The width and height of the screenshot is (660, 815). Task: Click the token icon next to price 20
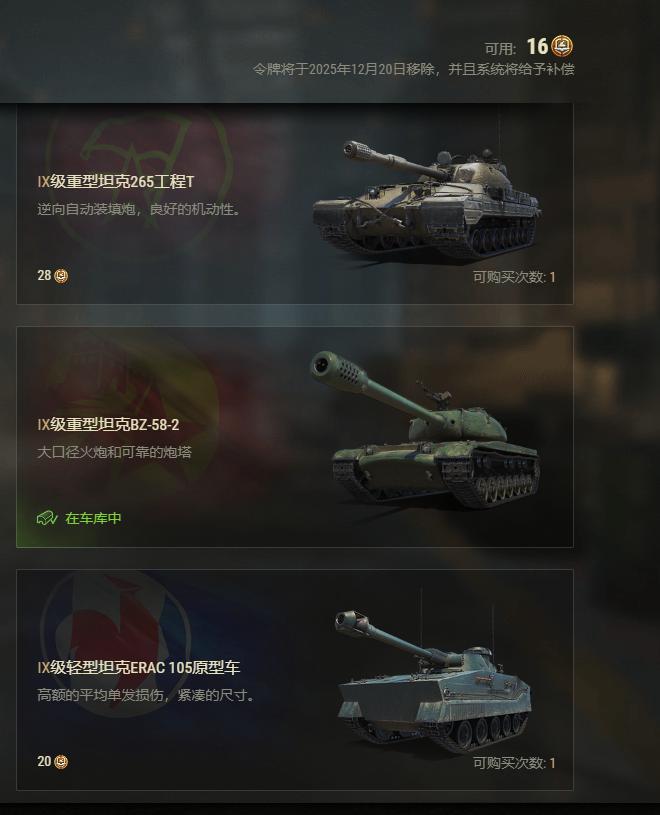tap(61, 761)
